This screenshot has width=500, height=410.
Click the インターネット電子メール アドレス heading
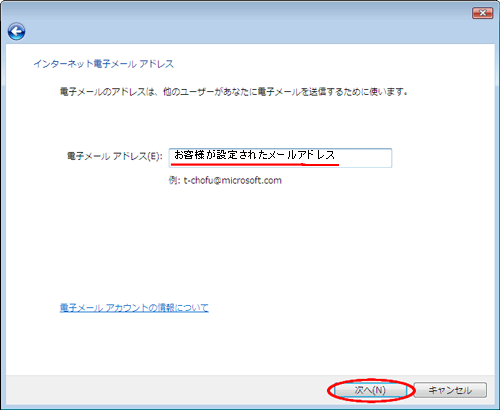click(x=104, y=64)
